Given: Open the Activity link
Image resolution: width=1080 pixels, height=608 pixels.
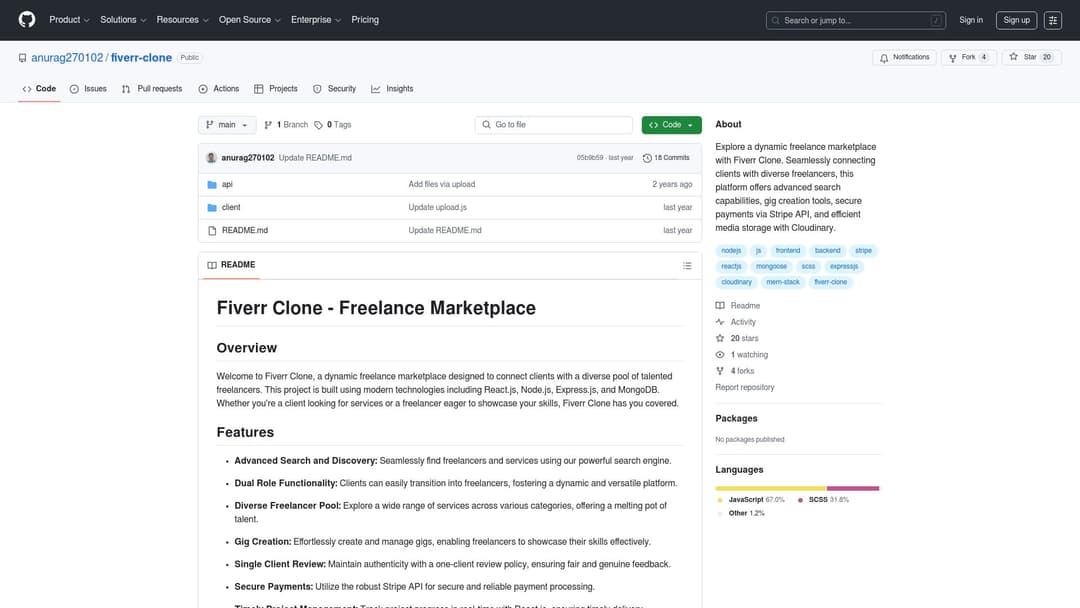Looking at the screenshot, I should [x=736, y=322].
